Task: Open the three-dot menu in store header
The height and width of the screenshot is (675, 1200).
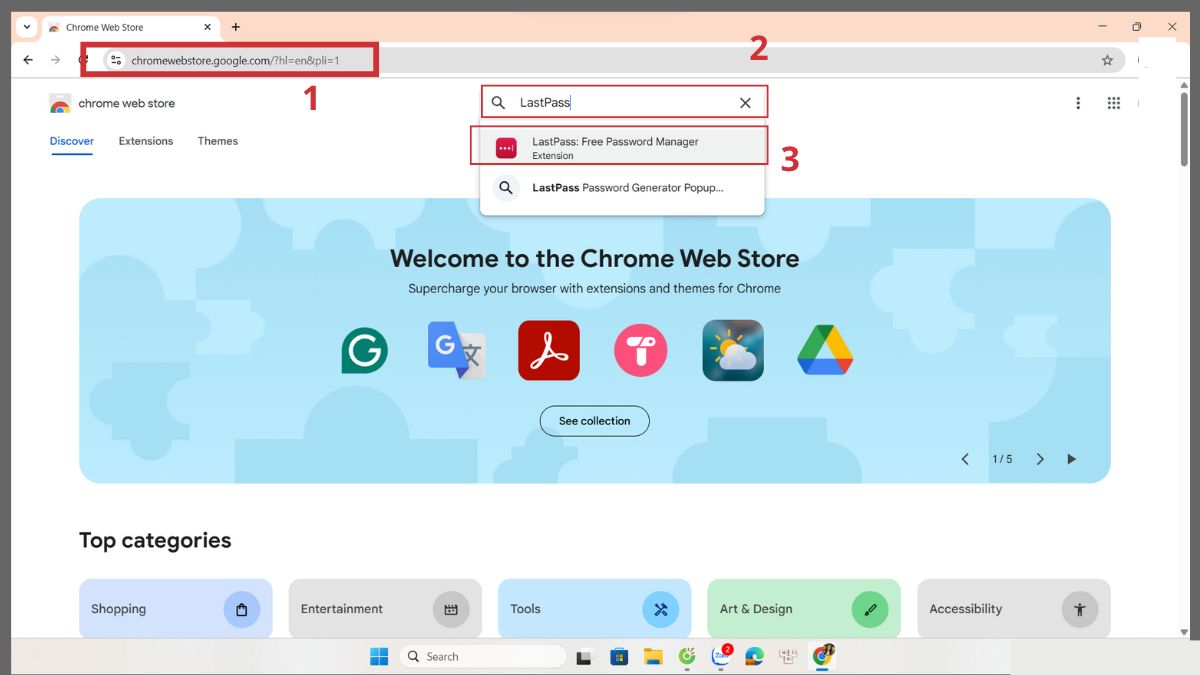Action: [1078, 103]
